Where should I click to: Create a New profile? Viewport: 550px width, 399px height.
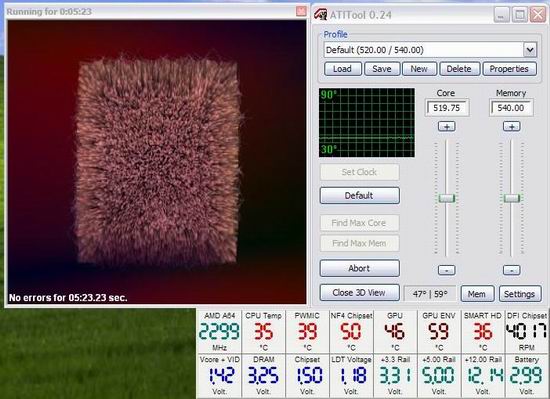tap(420, 69)
